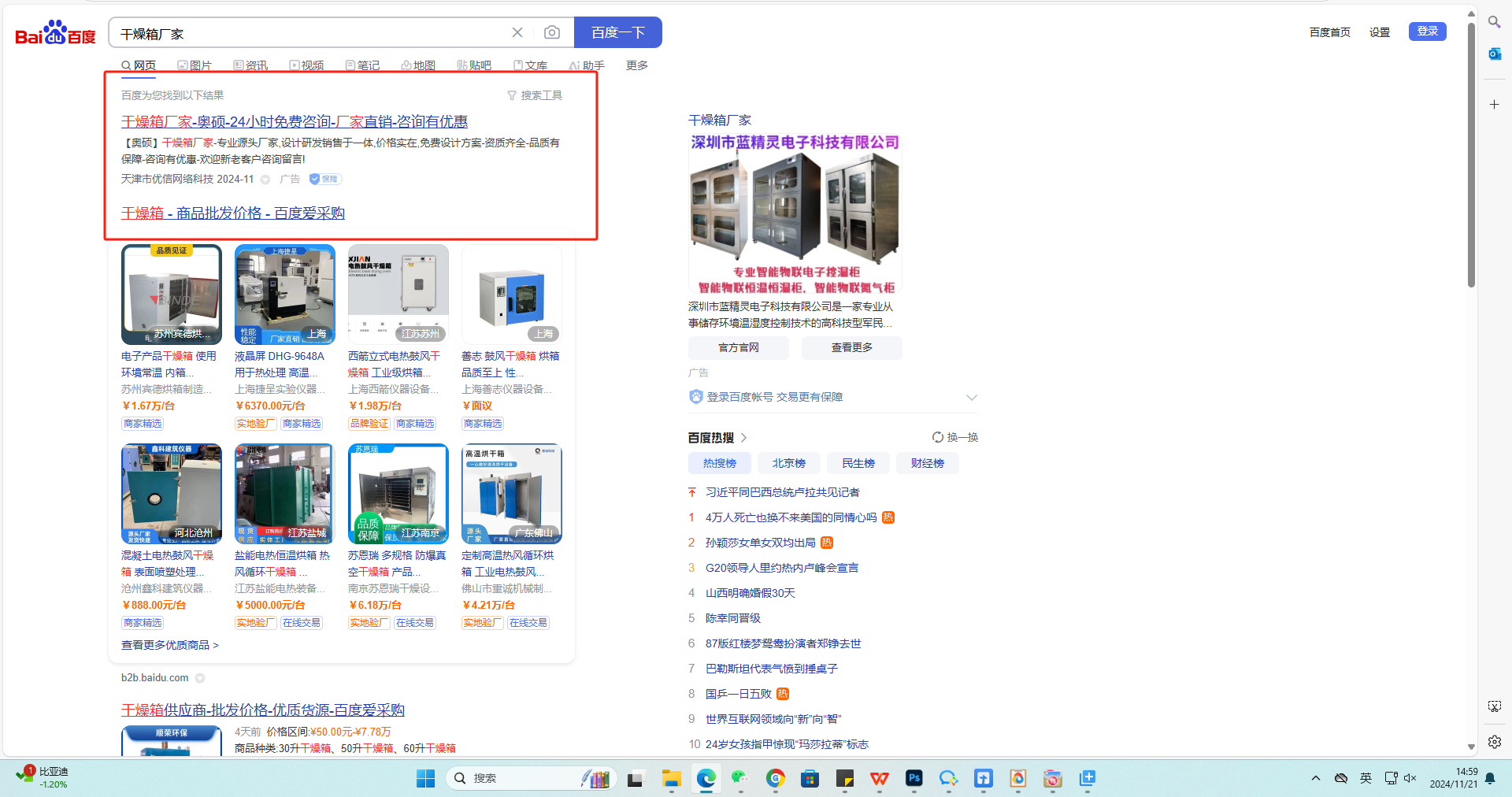Open Outlook icon in browser sidebar

tap(1494, 54)
